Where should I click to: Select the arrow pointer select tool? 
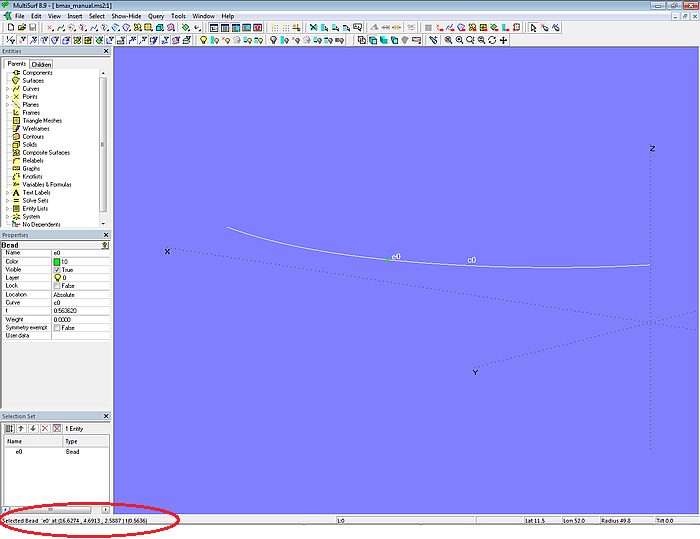tap(533, 28)
